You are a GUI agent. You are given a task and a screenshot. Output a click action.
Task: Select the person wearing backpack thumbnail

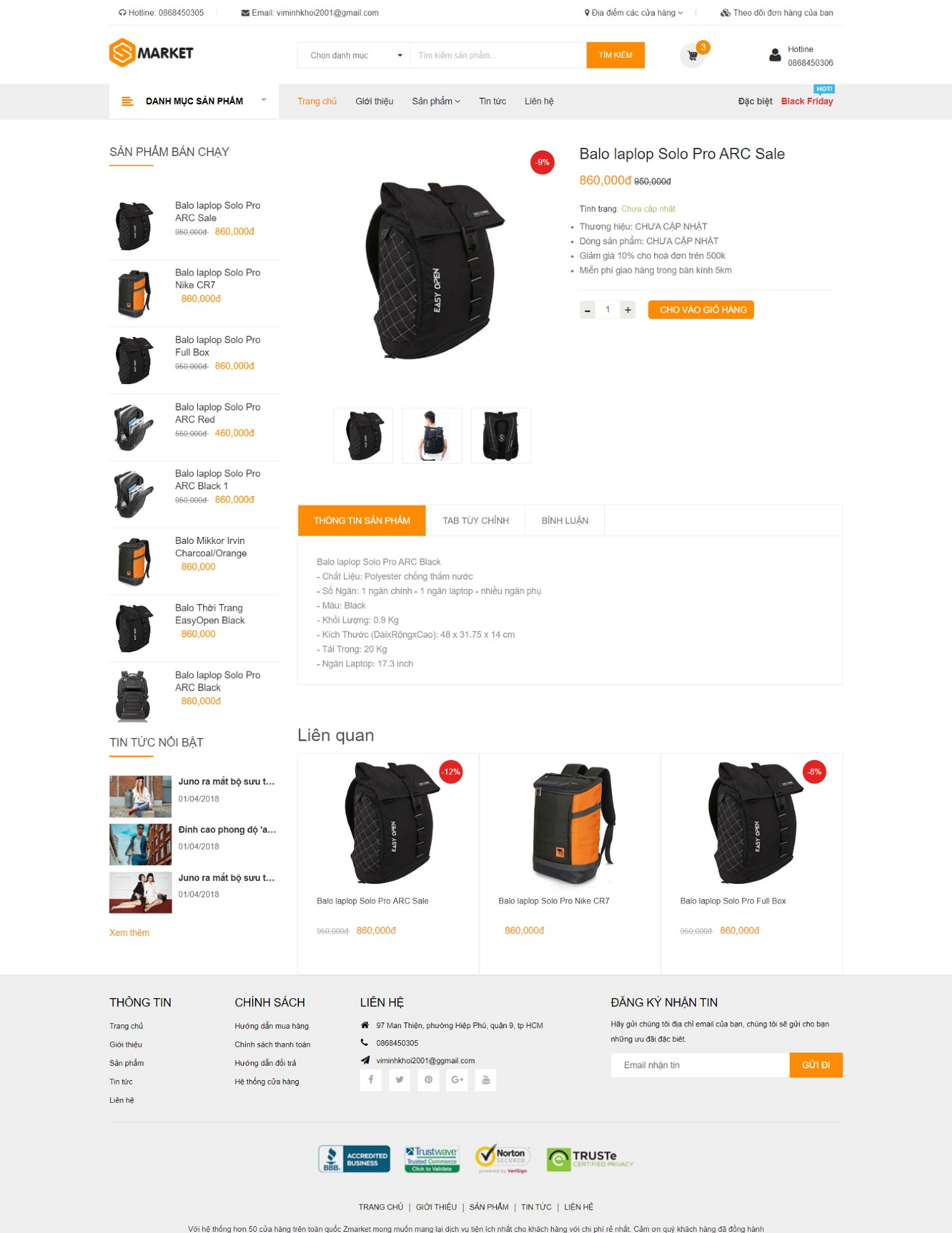[432, 435]
